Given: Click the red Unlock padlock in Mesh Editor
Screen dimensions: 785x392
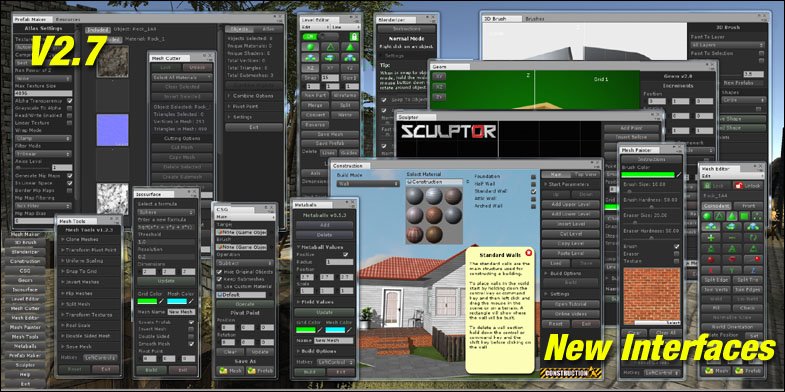Looking at the screenshot, I should tap(738, 186).
